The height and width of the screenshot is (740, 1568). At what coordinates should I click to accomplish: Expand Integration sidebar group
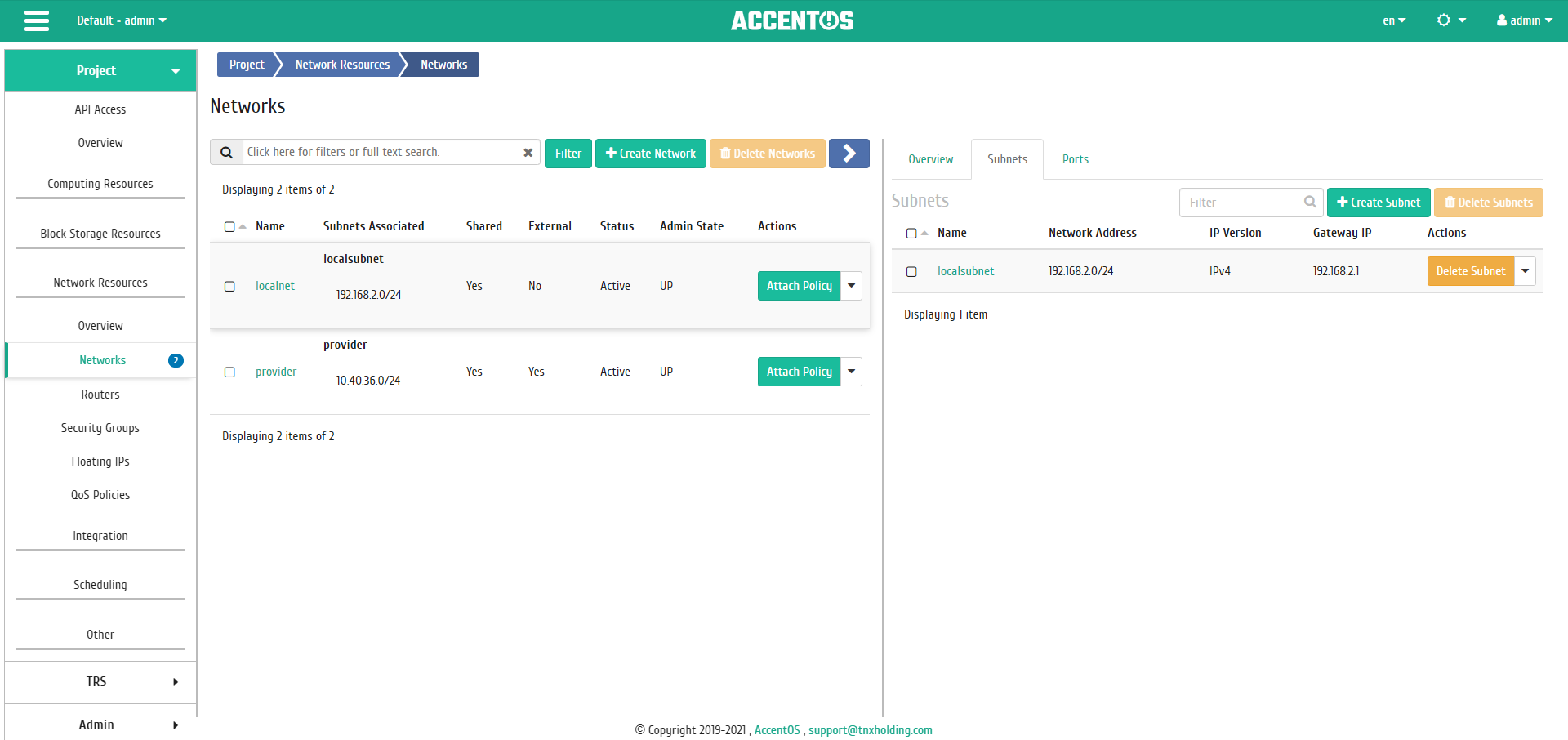click(x=100, y=536)
